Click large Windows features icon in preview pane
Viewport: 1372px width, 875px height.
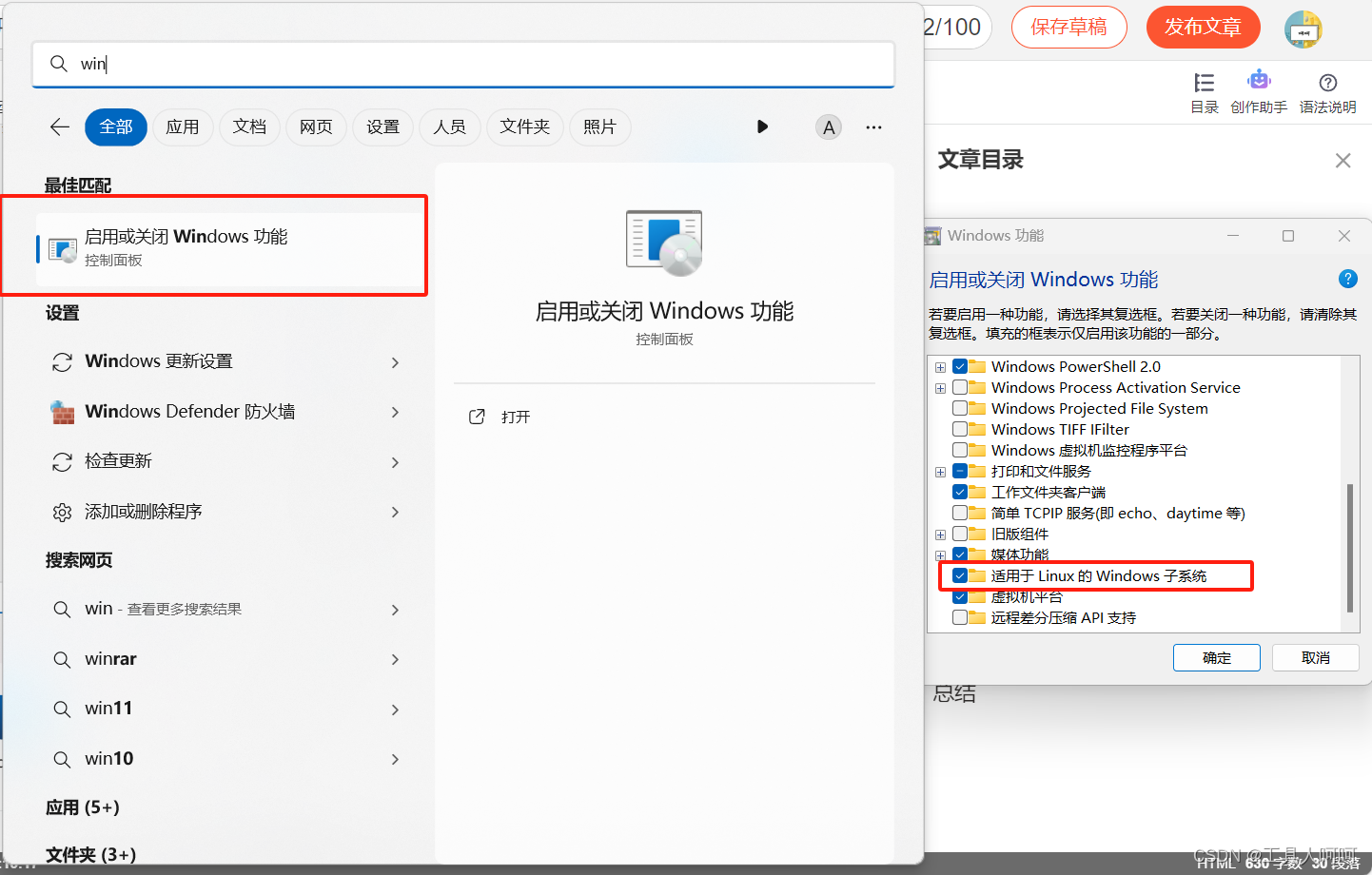pyautogui.click(x=664, y=243)
